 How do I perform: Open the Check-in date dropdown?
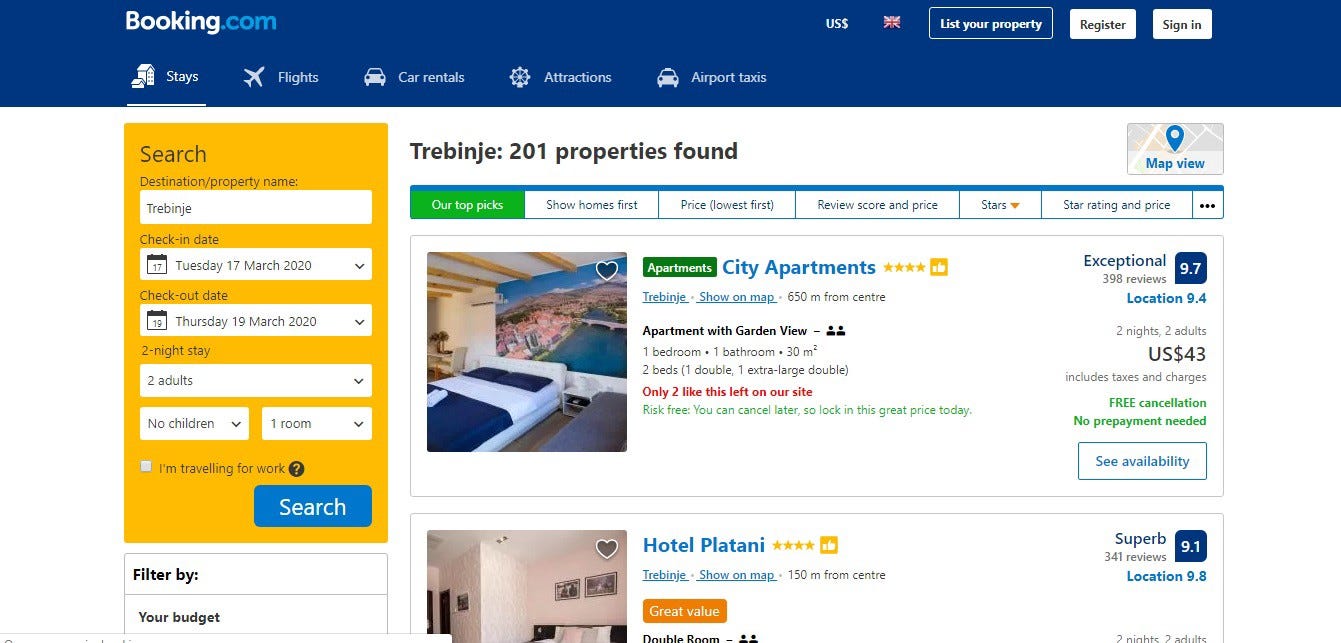pyautogui.click(x=256, y=265)
